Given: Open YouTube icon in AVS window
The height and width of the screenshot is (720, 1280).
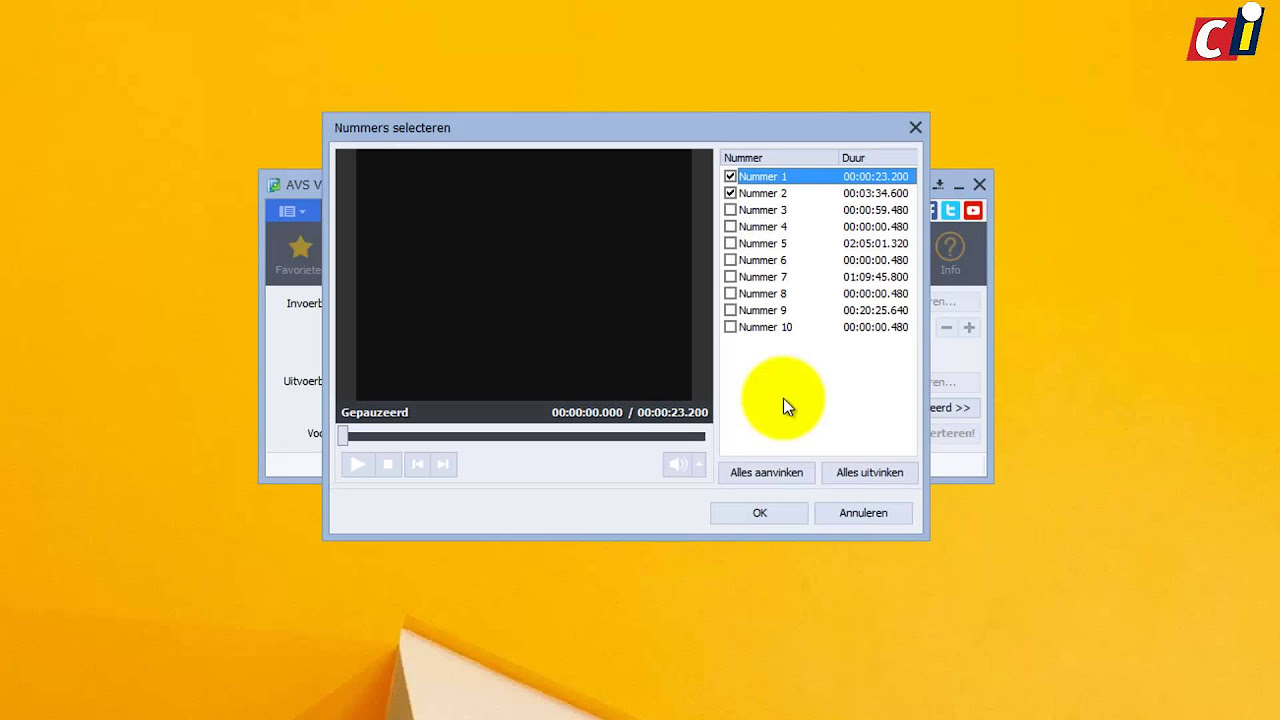Looking at the screenshot, I should pos(973,210).
